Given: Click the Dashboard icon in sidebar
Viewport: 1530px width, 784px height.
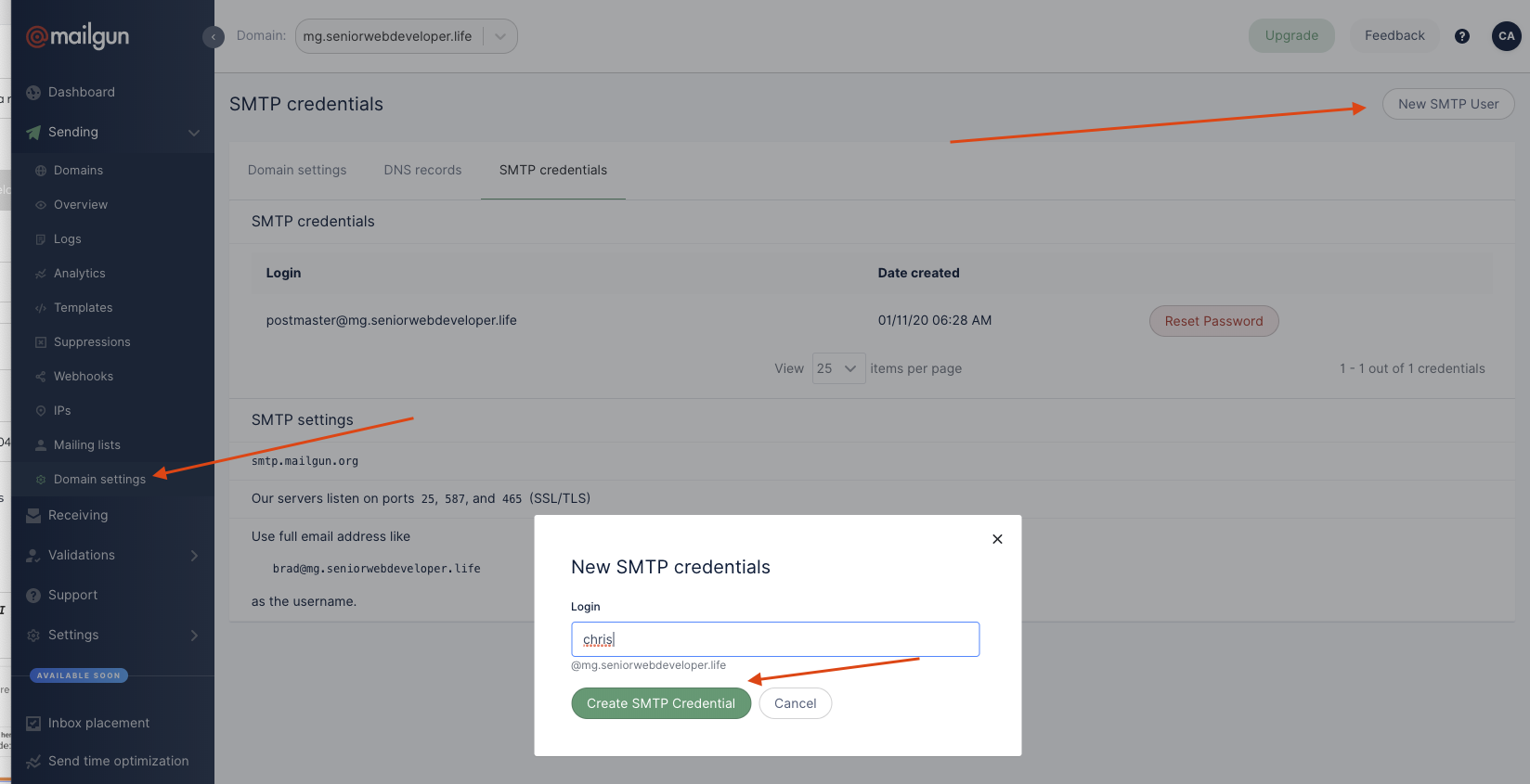Looking at the screenshot, I should click(33, 93).
